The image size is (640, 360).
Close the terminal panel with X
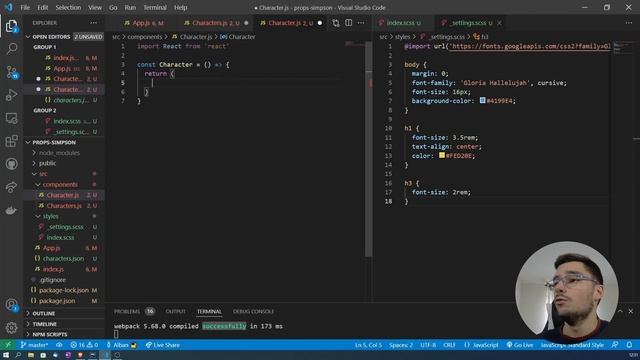pos(631,311)
